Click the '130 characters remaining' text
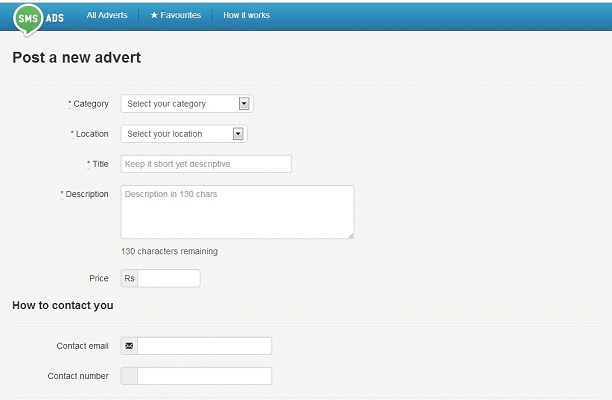612x400 pixels. [169, 251]
